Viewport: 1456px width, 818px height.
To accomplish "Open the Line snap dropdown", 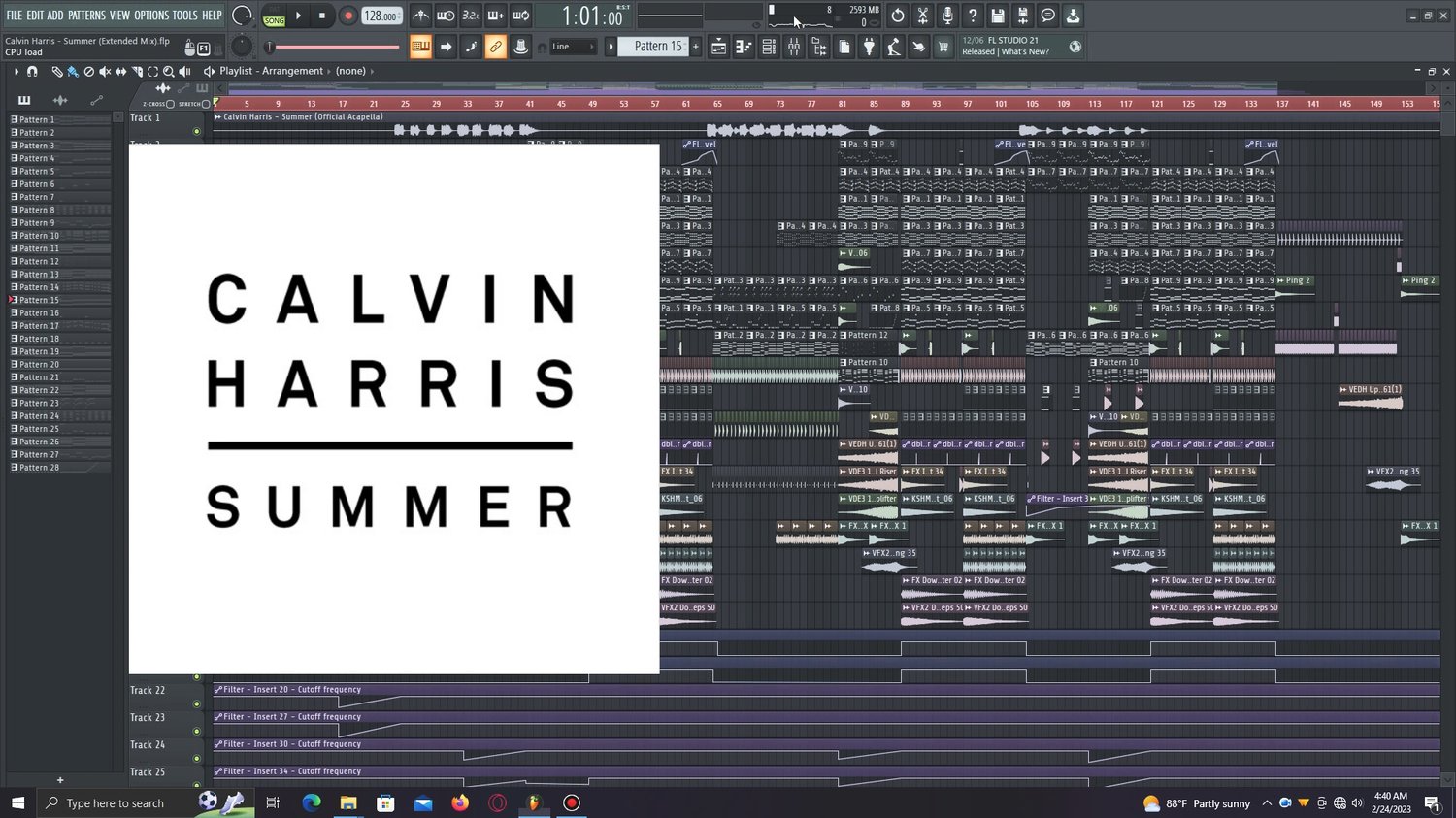I will click(x=573, y=47).
